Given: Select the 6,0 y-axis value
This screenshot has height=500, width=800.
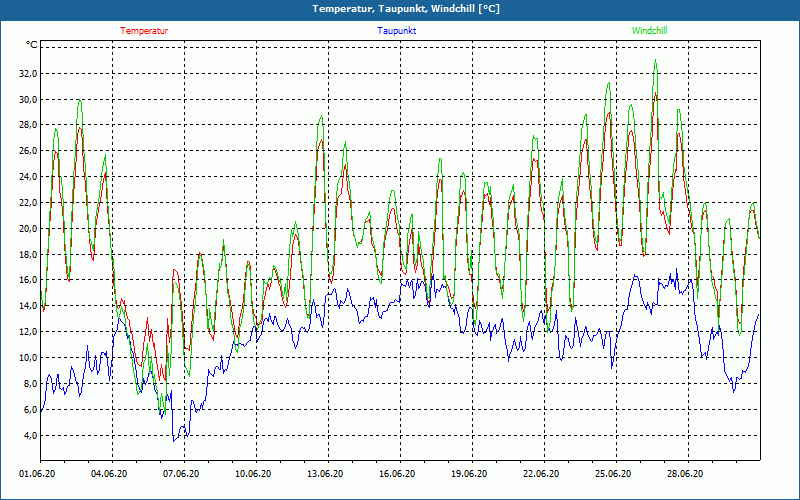Looking at the screenshot, I should coord(30,410).
